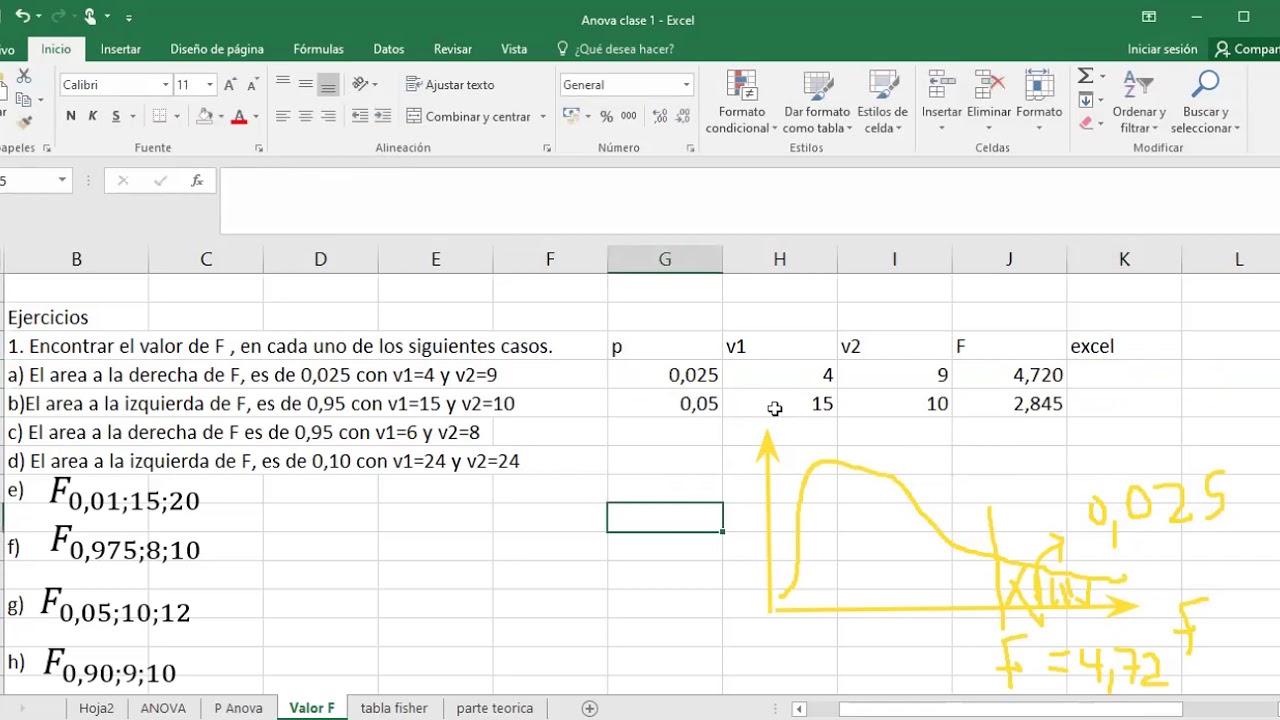Toggle Ajustar texto wrap text
The width and height of the screenshot is (1280, 720).
450,85
